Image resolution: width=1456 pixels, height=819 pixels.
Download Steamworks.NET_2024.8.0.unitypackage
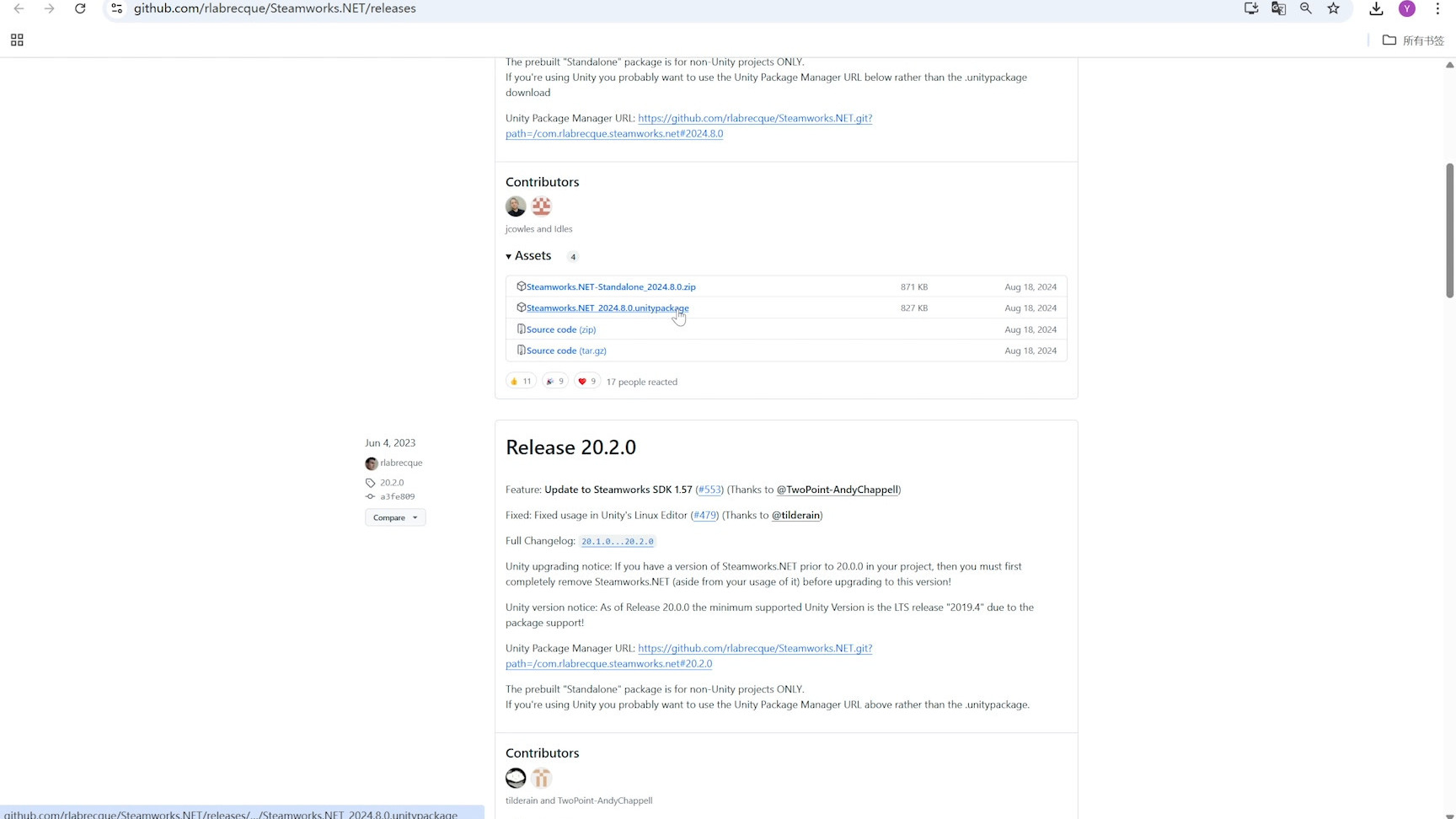(x=608, y=308)
